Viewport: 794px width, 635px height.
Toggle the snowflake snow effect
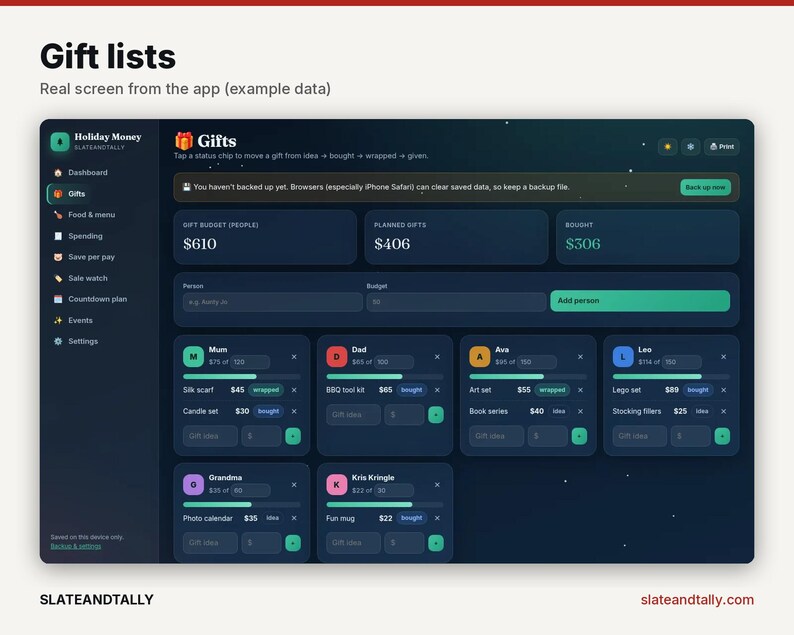pos(690,147)
